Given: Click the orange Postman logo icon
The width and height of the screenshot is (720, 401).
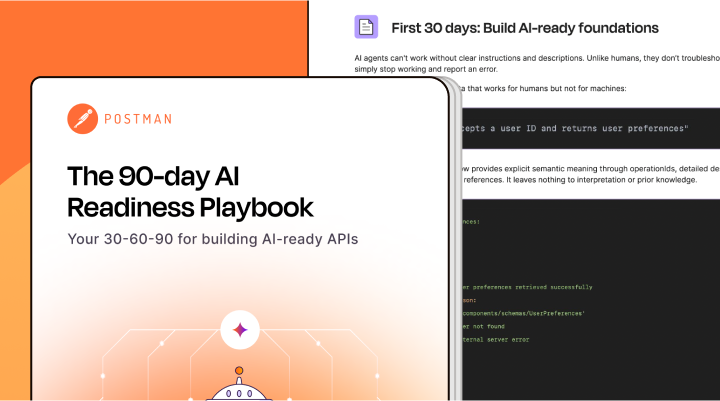Looking at the screenshot, I should pyautogui.click(x=82, y=119).
